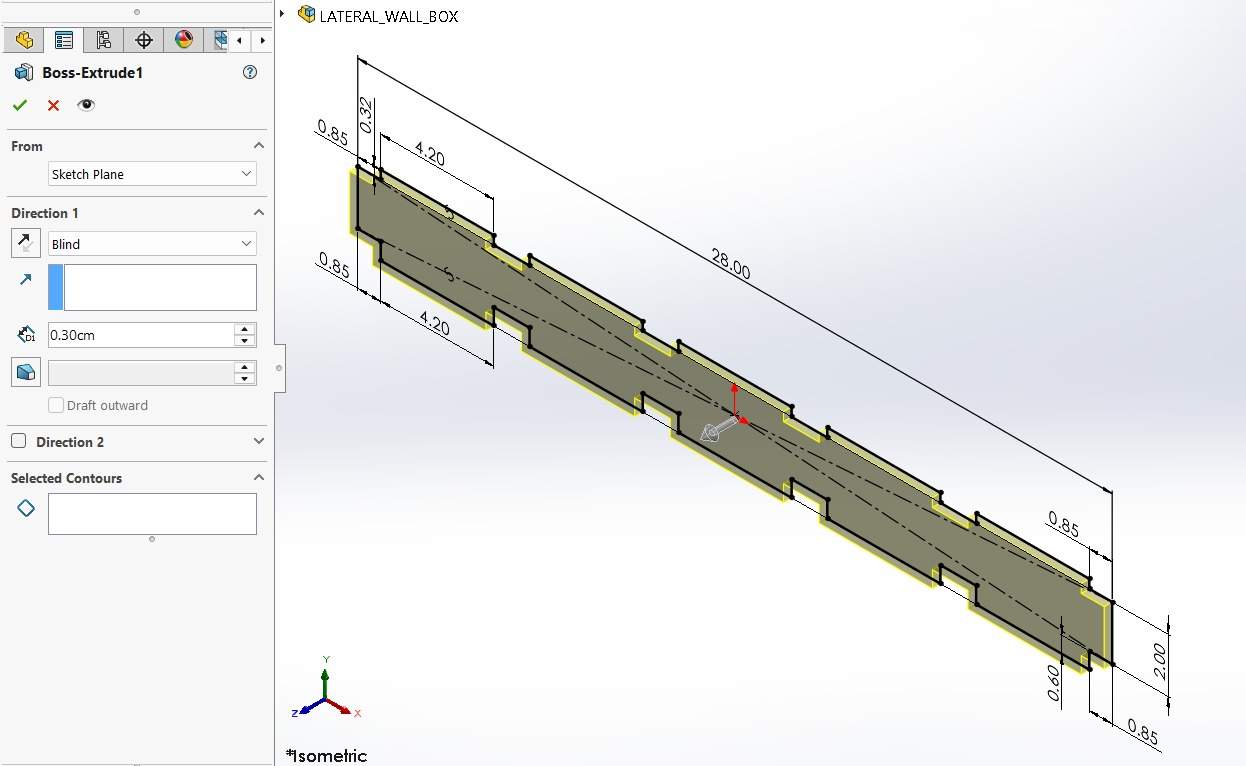Image resolution: width=1246 pixels, height=766 pixels.
Task: Click the Selected Contours selection box
Action: [153, 514]
